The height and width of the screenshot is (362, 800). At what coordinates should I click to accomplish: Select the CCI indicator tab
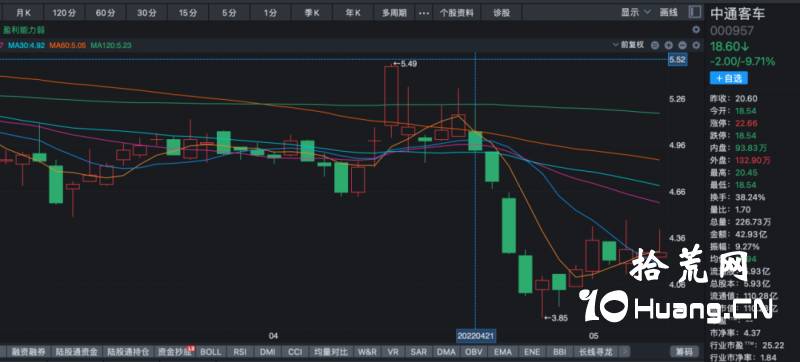(x=295, y=352)
